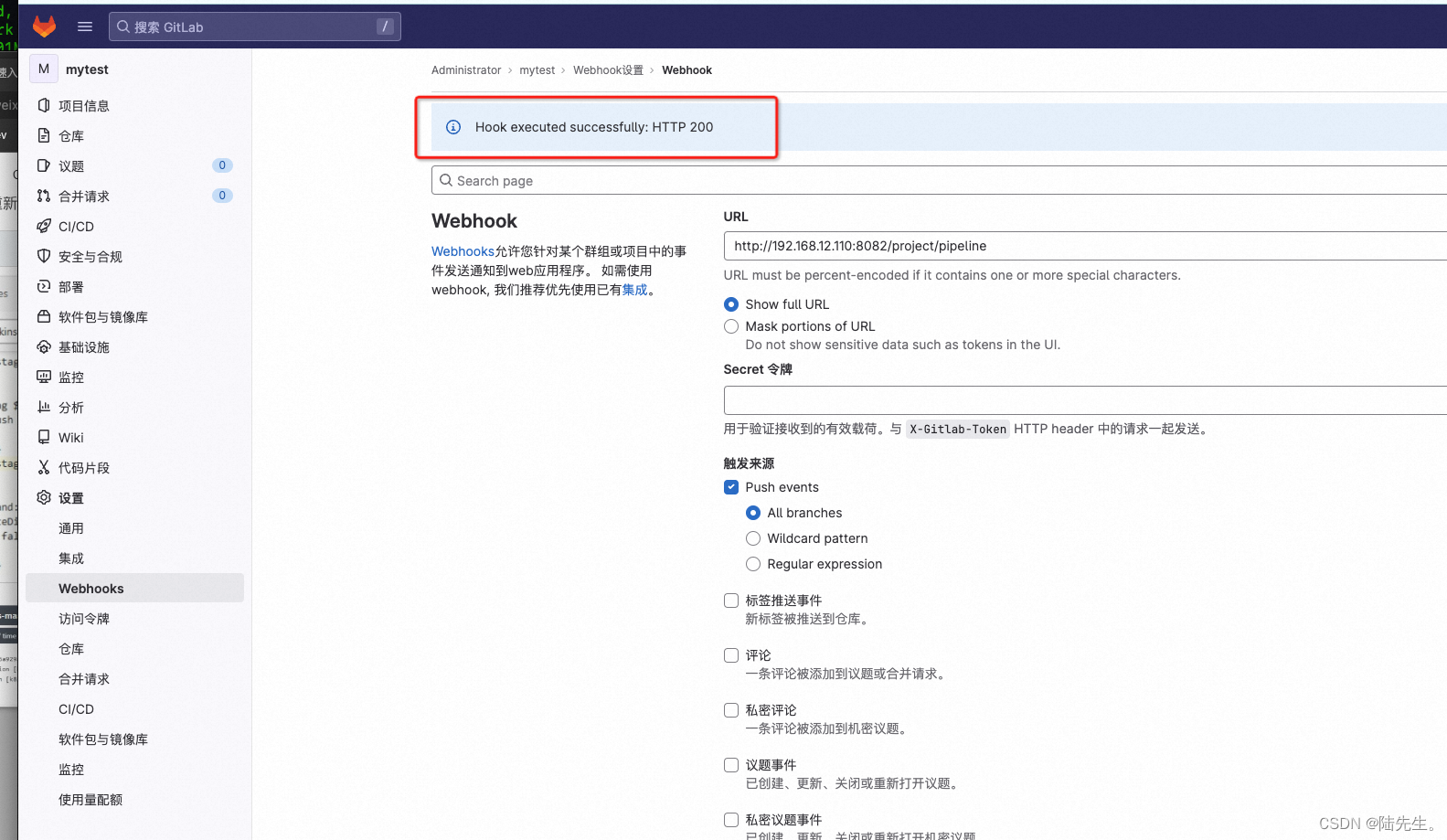Enable the 私密议题事件 checkbox
The height and width of the screenshot is (840, 1447).
click(x=731, y=820)
